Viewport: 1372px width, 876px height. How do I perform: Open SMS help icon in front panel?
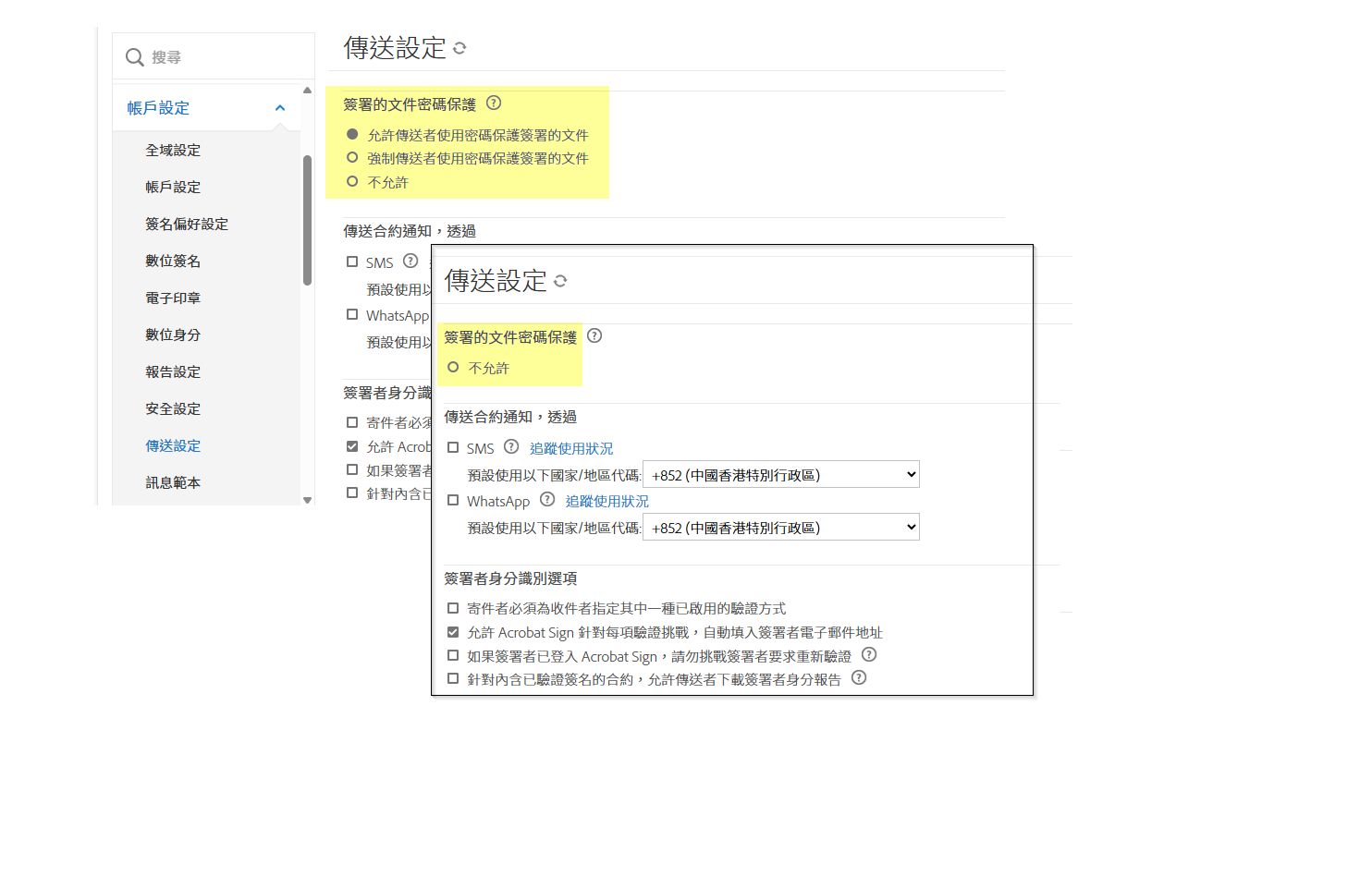pyautogui.click(x=511, y=447)
